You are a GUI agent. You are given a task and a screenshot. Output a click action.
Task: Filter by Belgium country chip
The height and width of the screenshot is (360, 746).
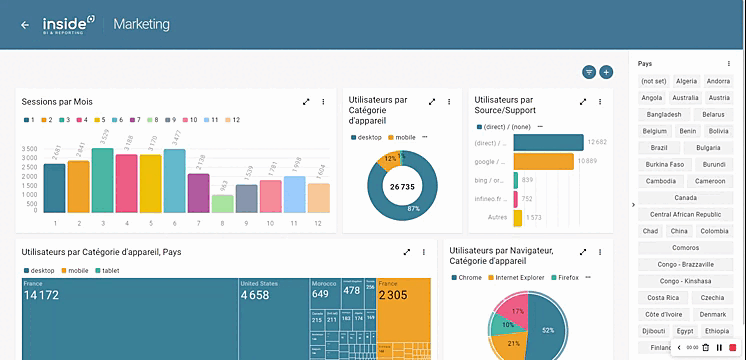[654, 131]
